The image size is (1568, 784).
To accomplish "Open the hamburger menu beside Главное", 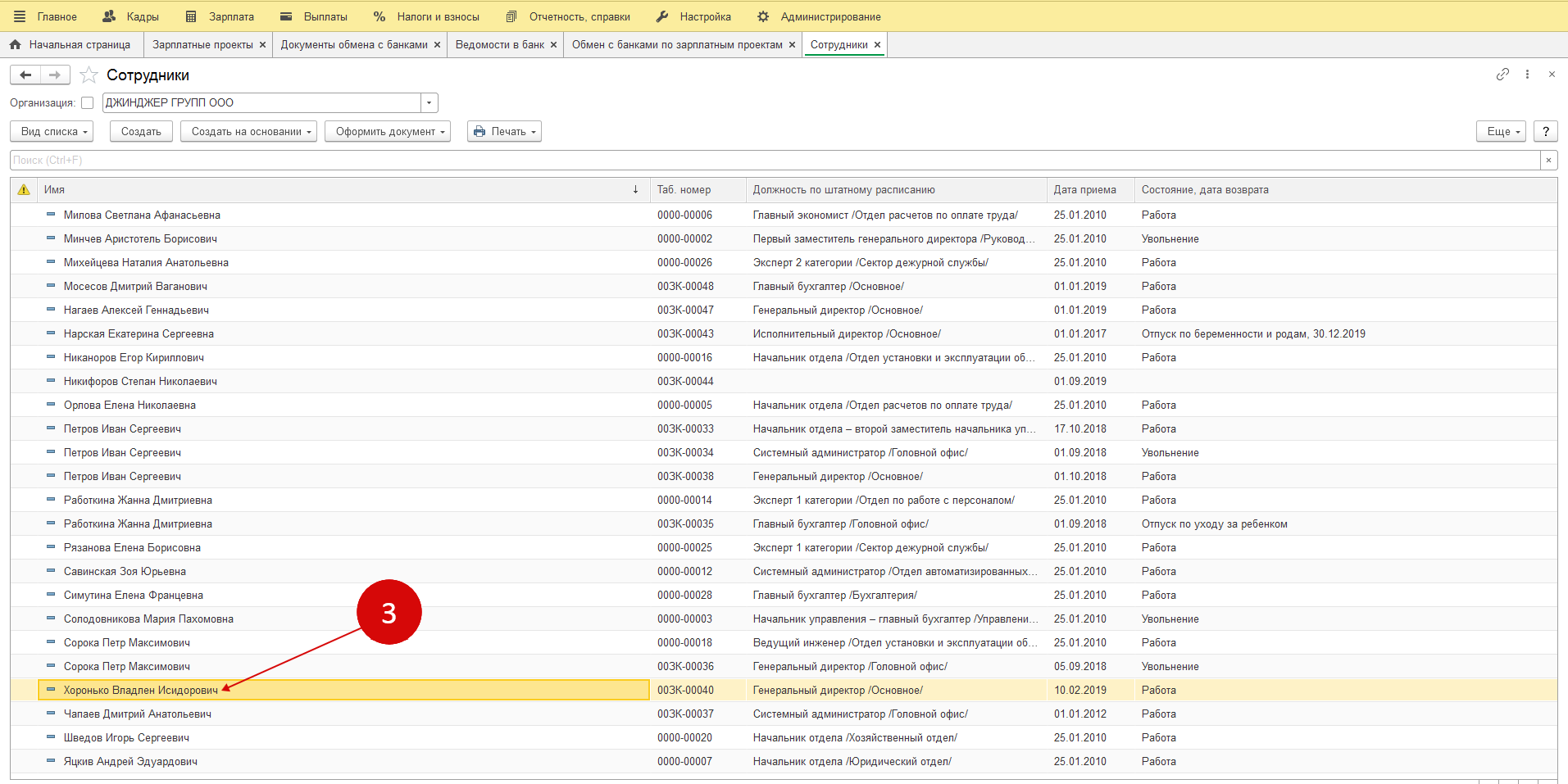I will click(x=20, y=16).
